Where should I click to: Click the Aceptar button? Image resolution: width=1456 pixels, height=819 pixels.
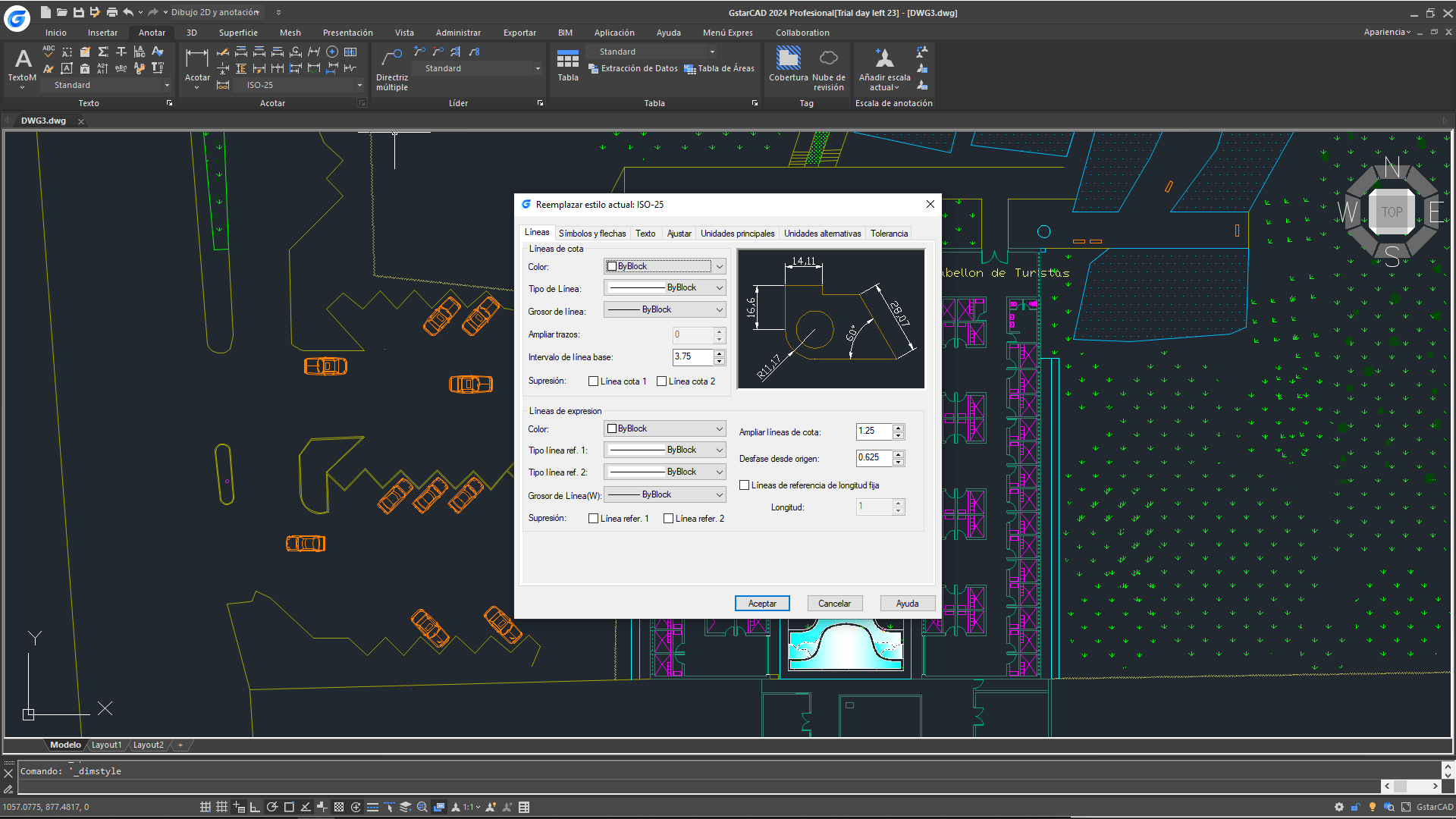(x=762, y=604)
